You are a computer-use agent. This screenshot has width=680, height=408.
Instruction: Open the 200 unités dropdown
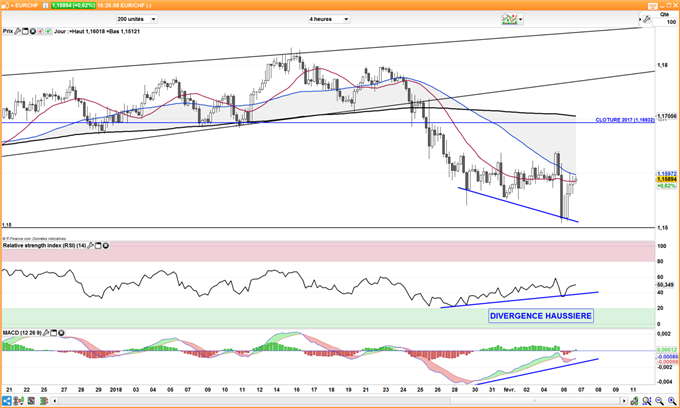[x=137, y=19]
